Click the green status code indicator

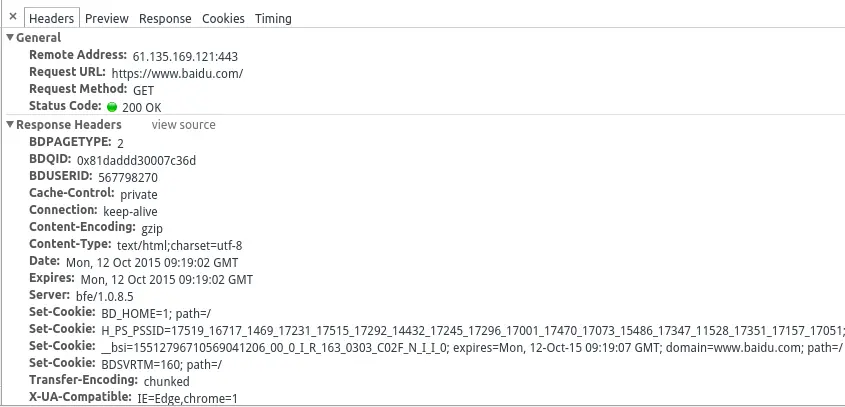pyautogui.click(x=112, y=107)
